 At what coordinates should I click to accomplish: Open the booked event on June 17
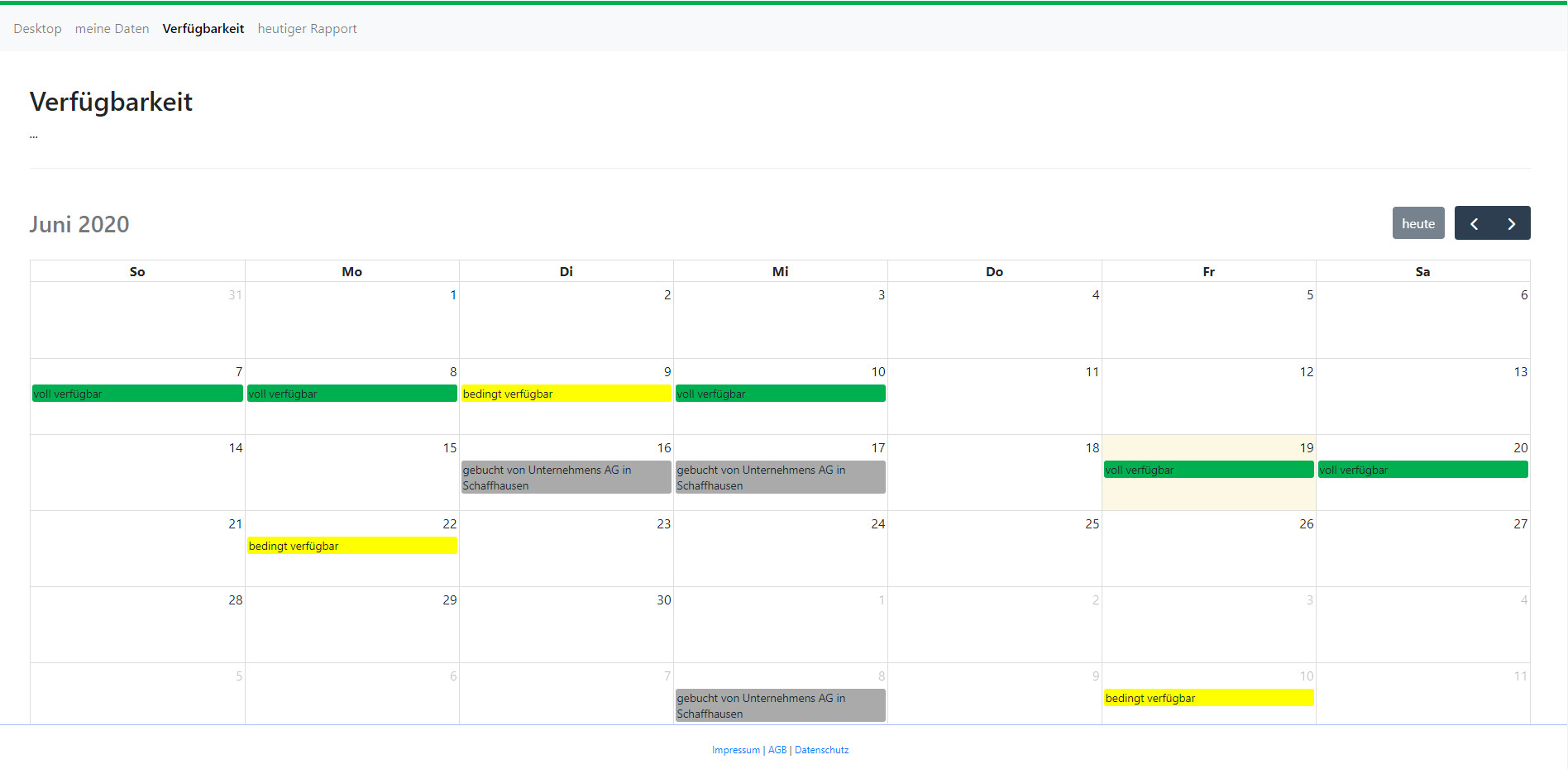point(780,477)
